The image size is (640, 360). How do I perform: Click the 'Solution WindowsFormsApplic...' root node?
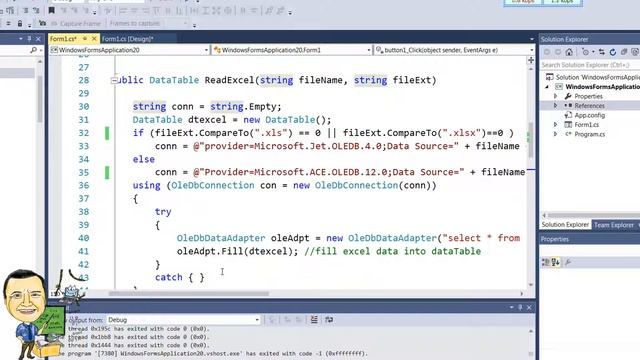coord(598,77)
